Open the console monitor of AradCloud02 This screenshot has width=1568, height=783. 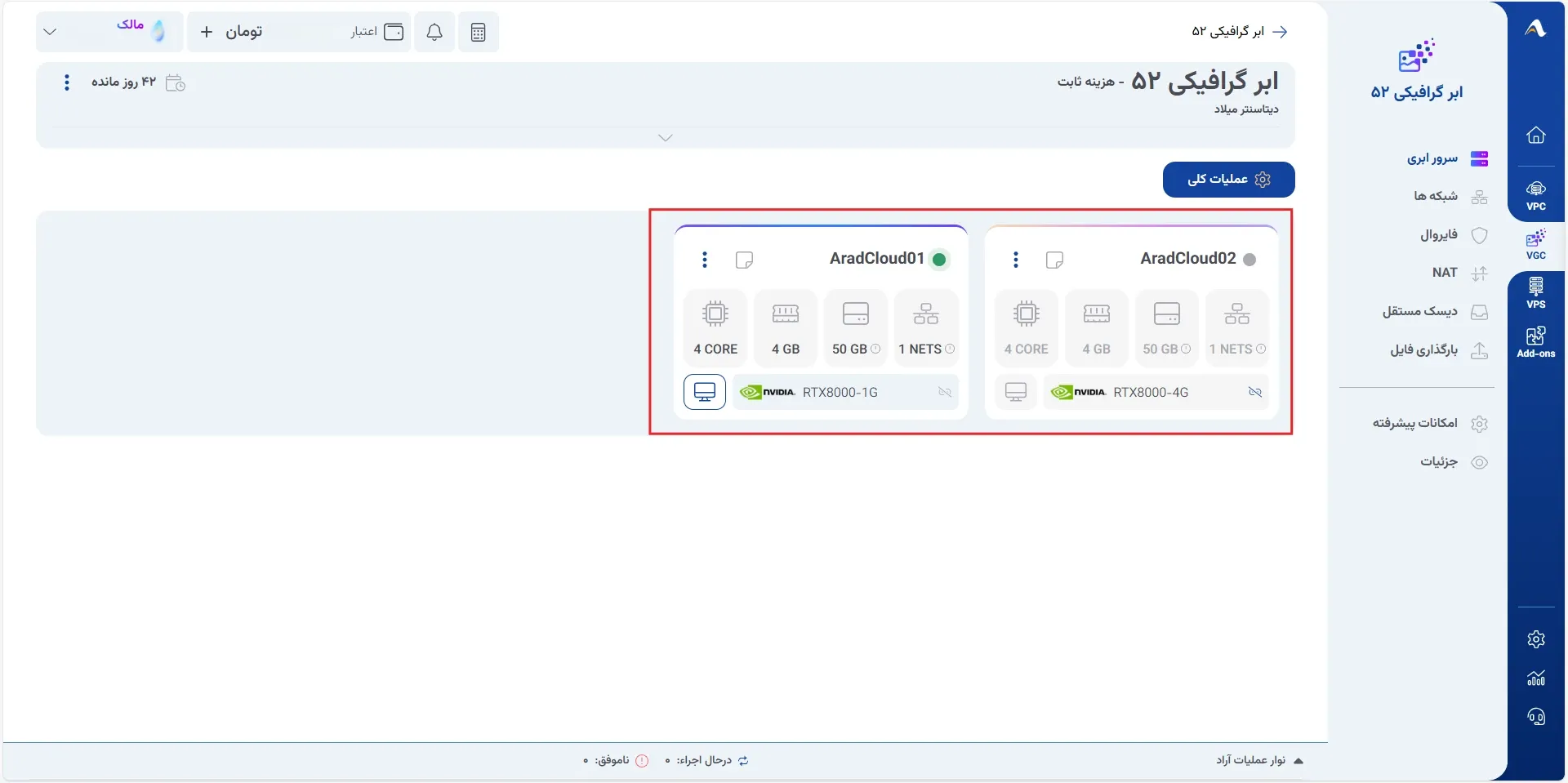point(1016,392)
